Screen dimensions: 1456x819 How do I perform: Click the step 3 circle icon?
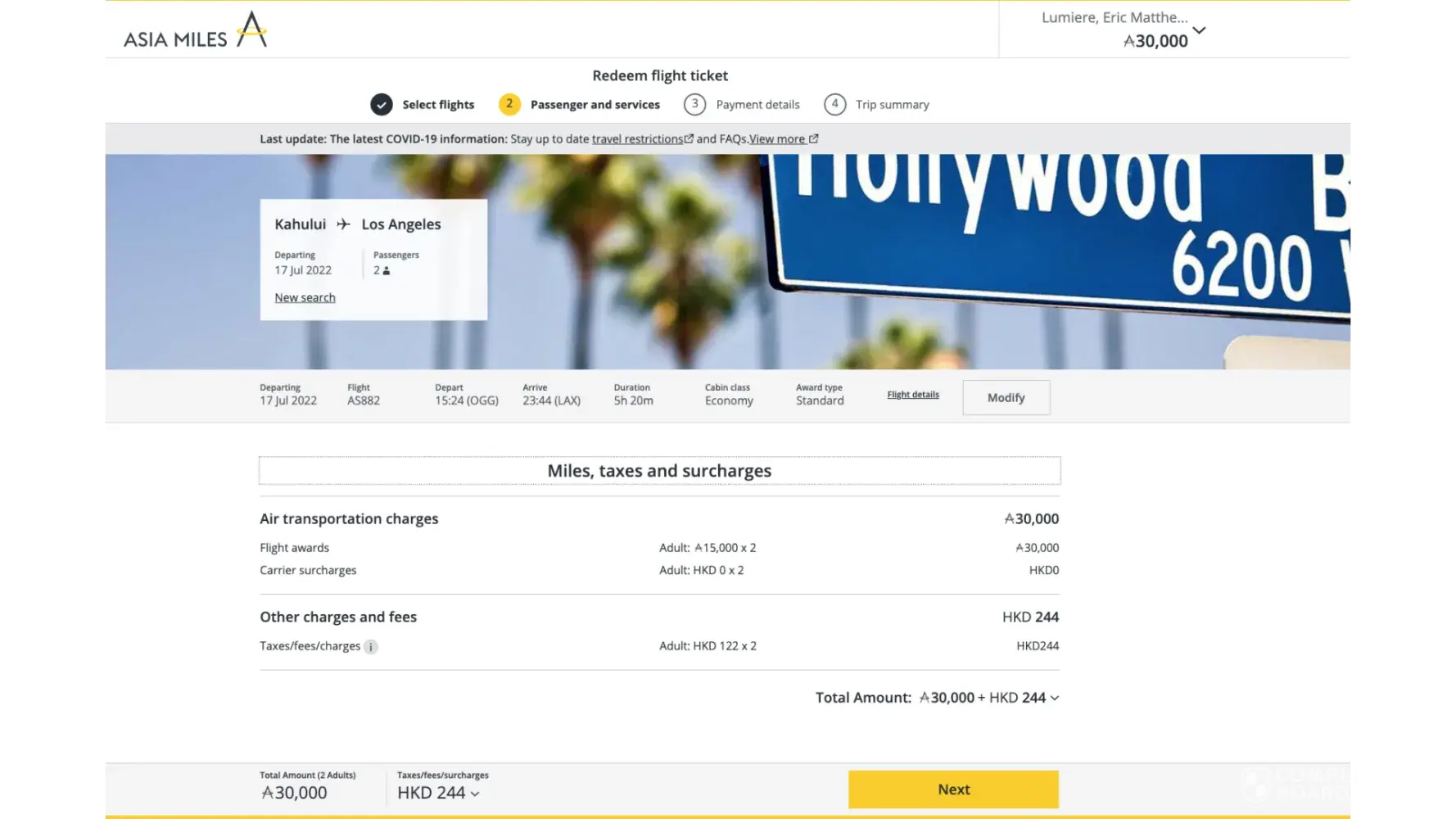coord(694,104)
